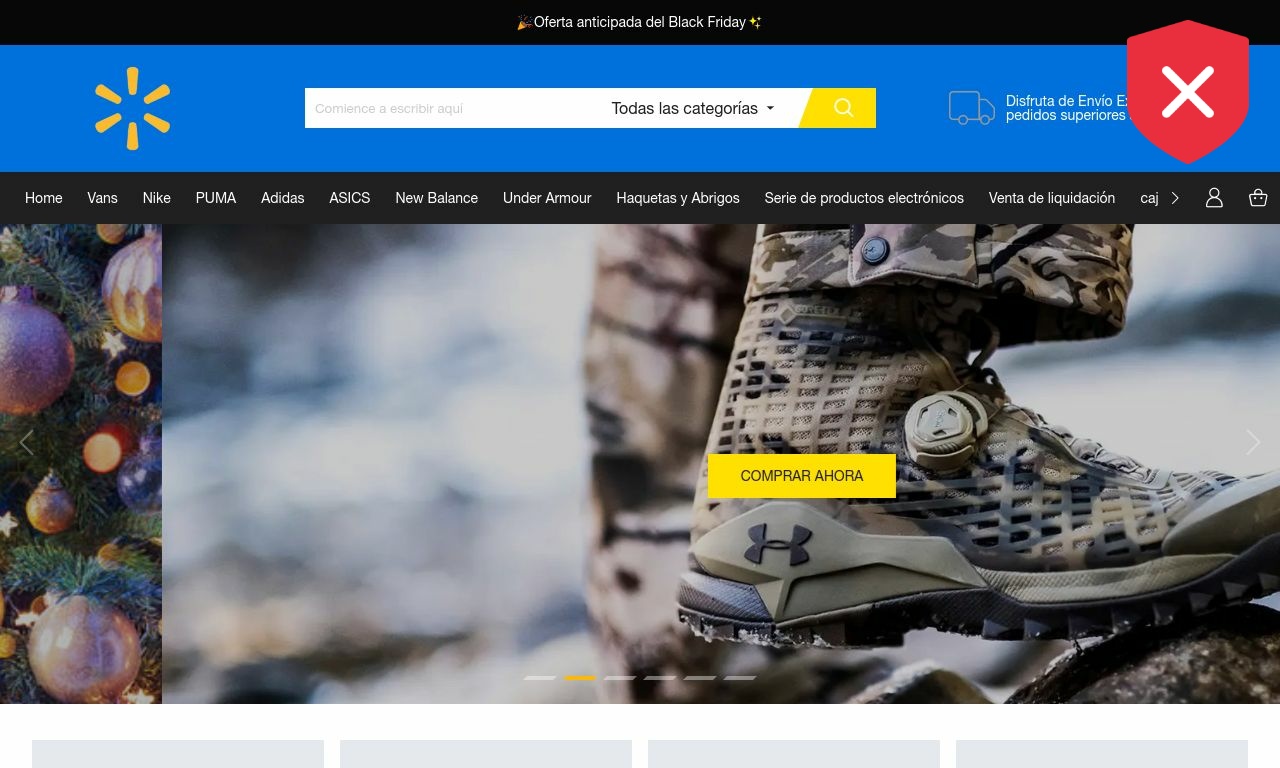Screen dimensions: 1280x768
Task: Open the Under Armour category
Action: tap(547, 198)
